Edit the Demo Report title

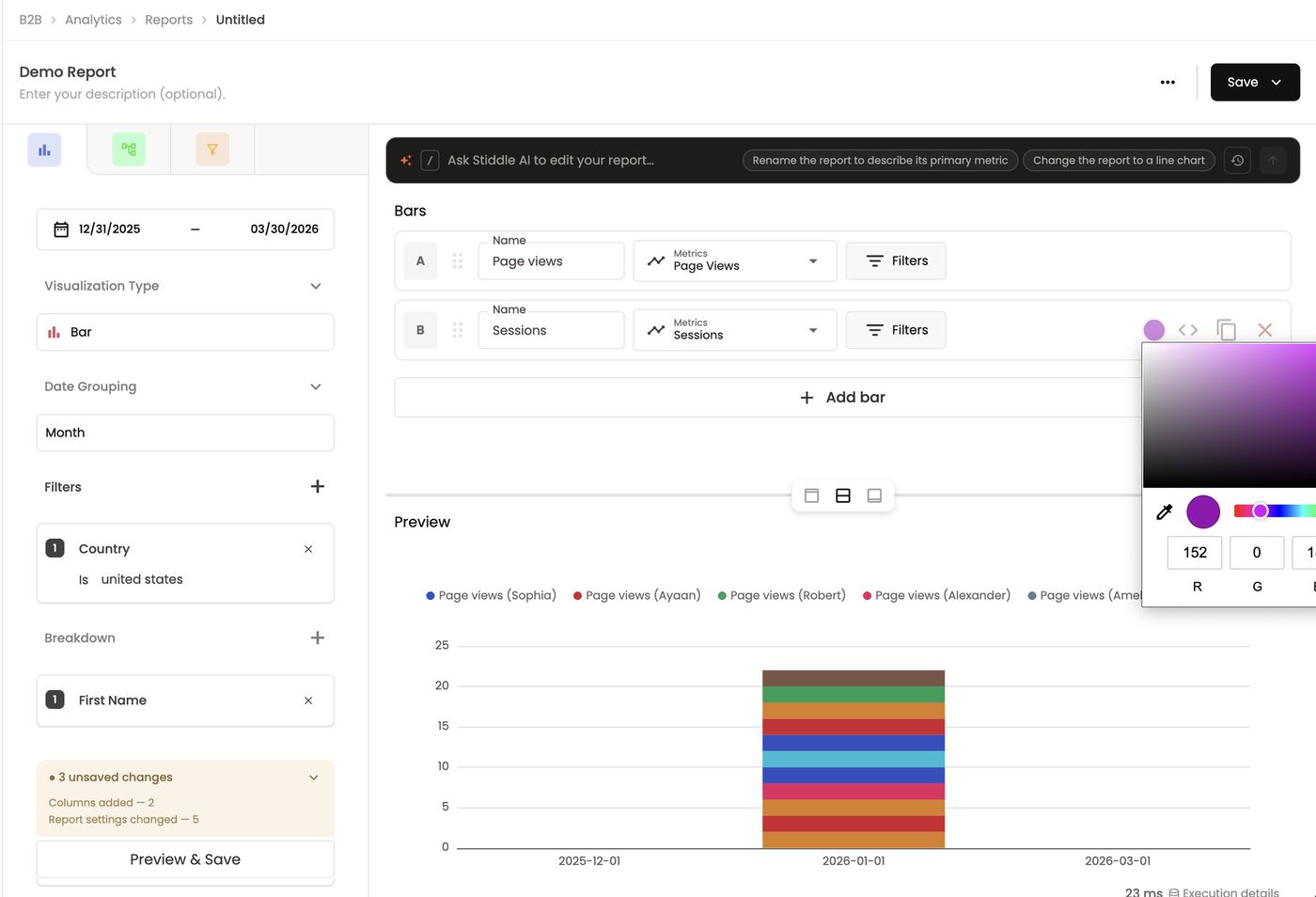[x=68, y=71]
